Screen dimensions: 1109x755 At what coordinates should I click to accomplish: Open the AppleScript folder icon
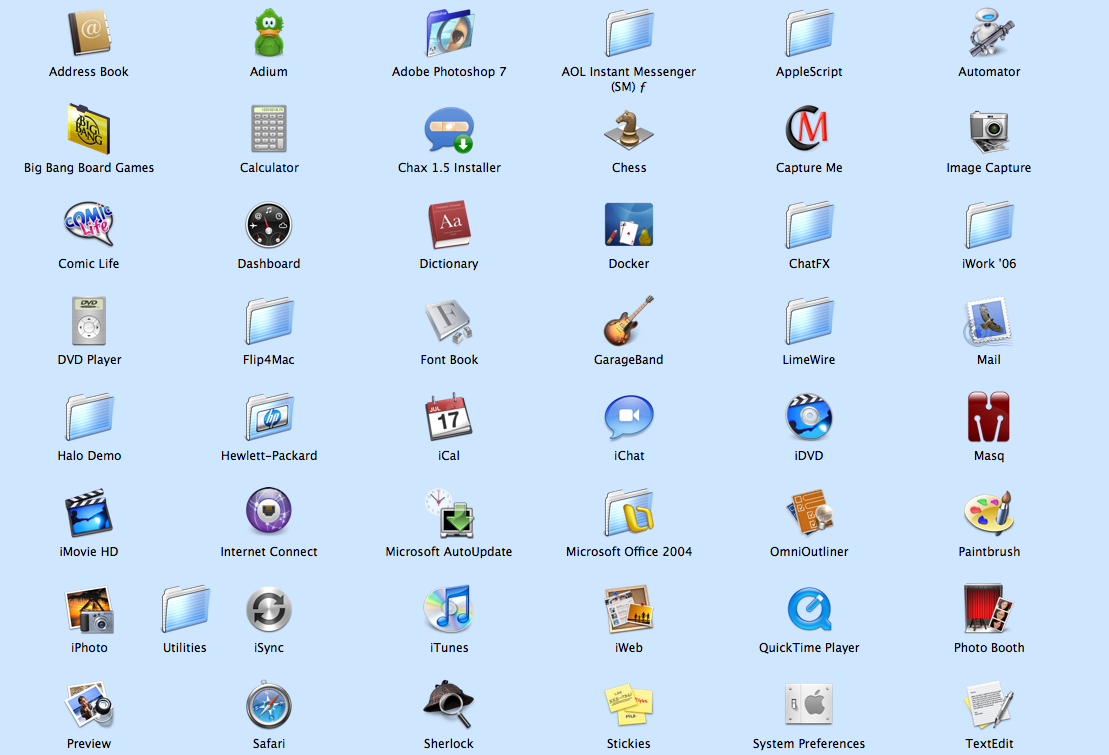tap(809, 33)
